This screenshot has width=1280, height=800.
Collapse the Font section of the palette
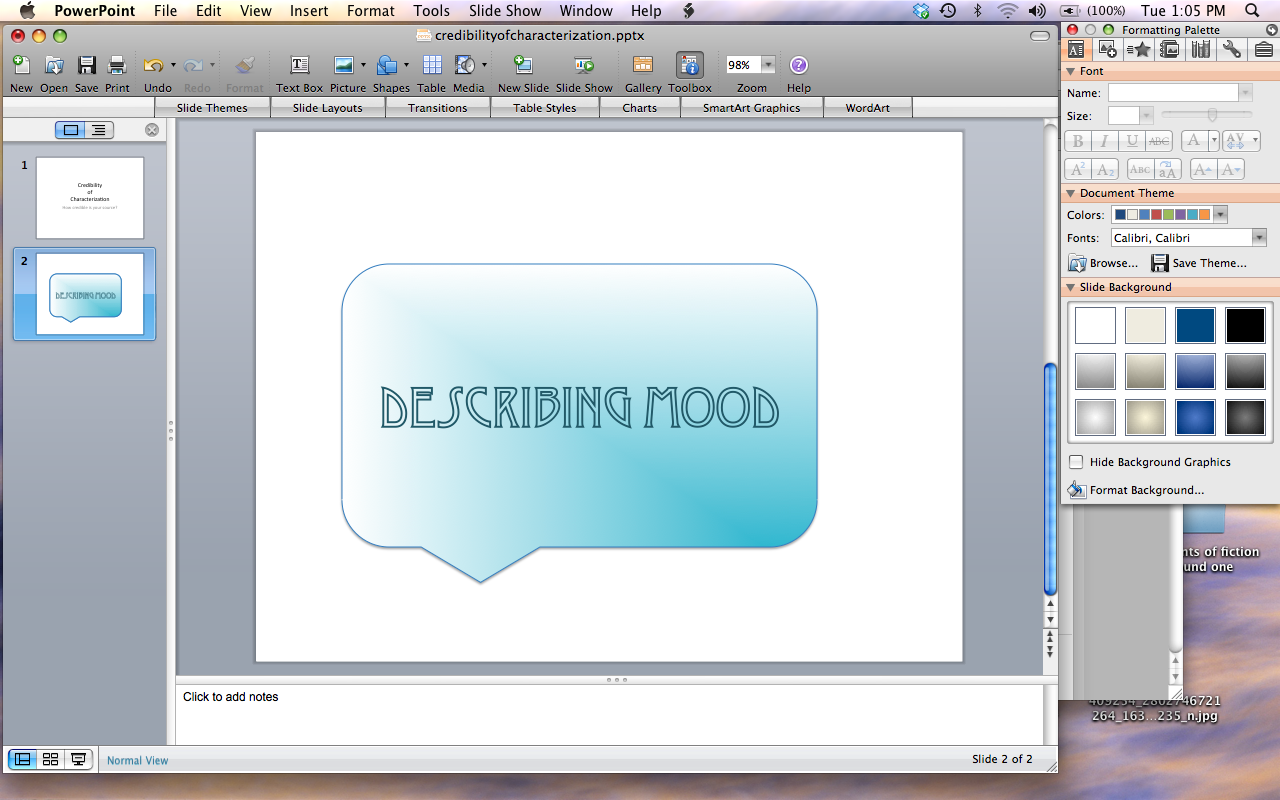pos(1070,72)
